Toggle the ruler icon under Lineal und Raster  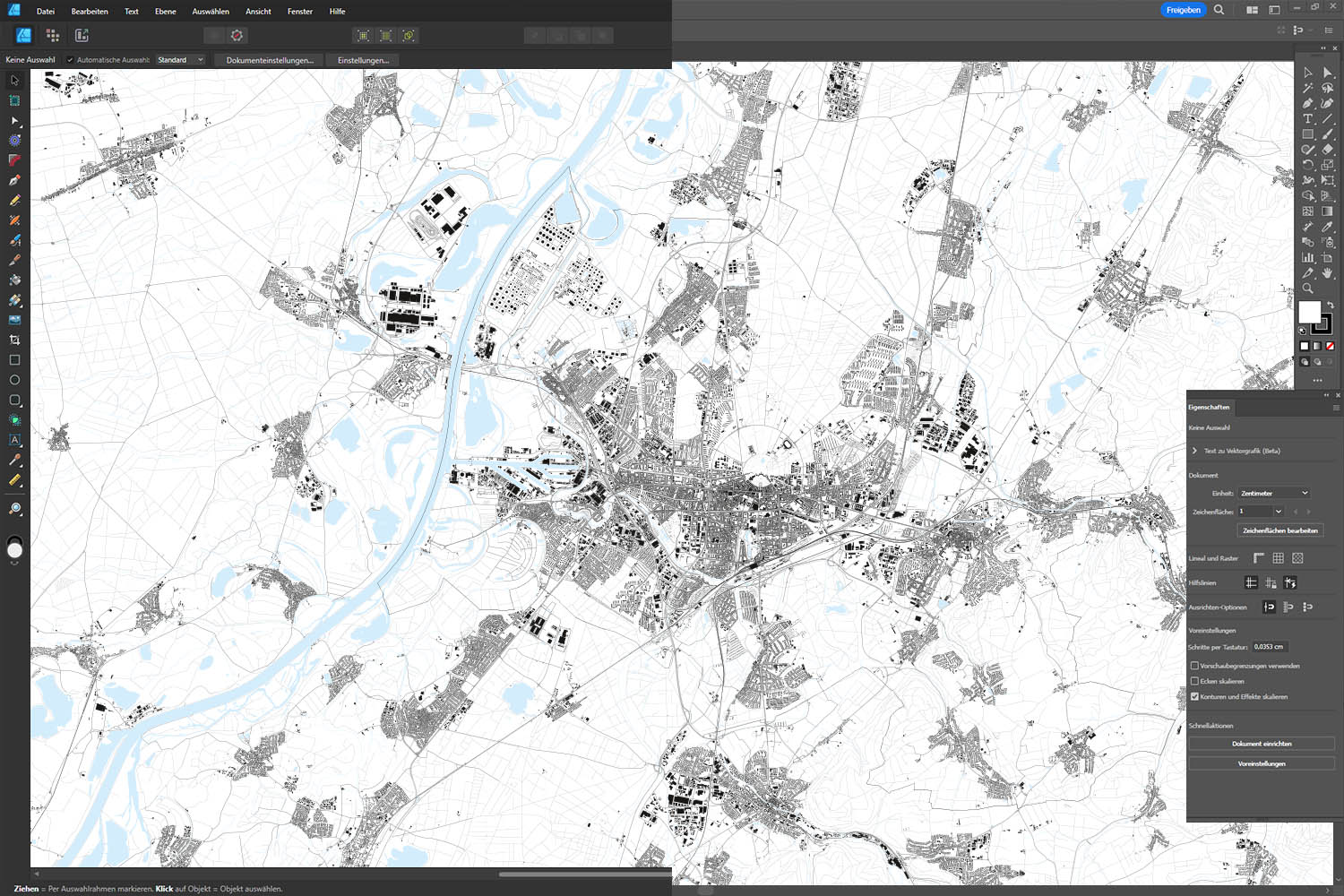pos(1259,558)
